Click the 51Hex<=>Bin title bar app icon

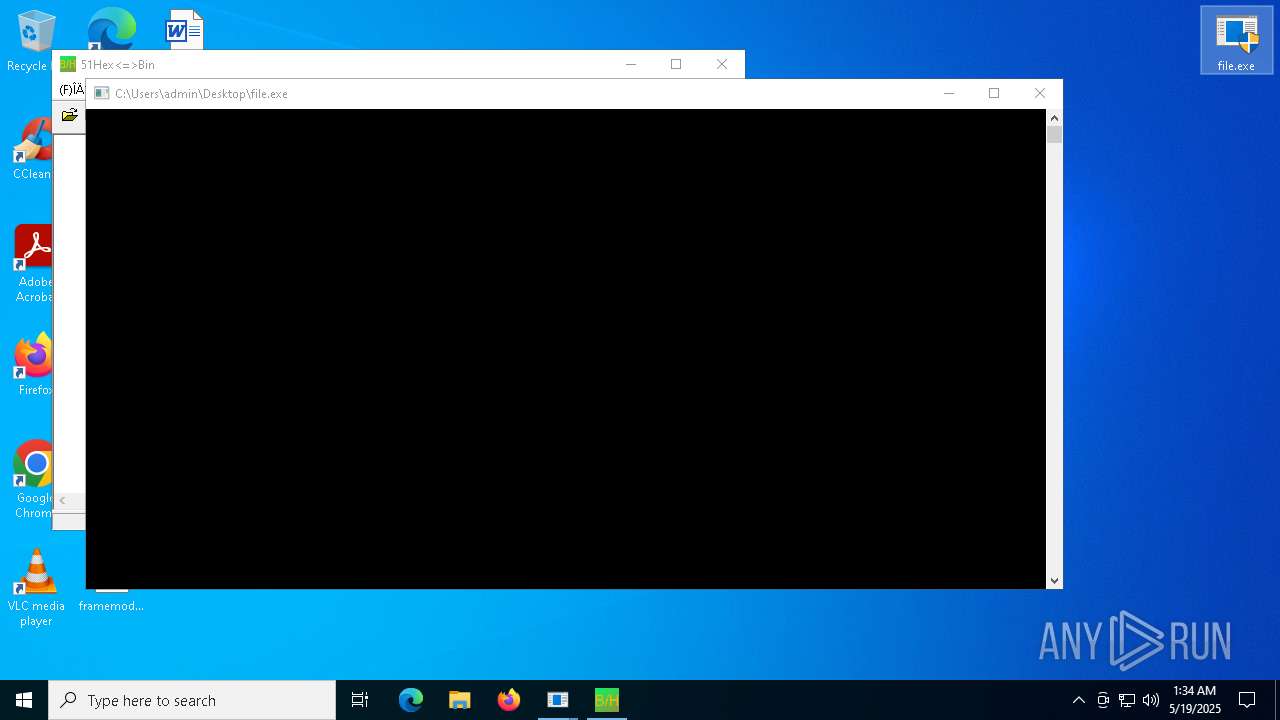[x=67, y=64]
